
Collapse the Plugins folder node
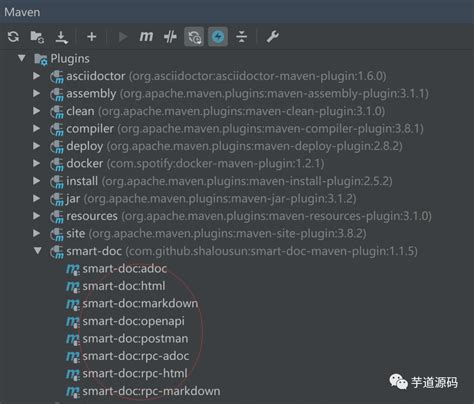point(22,58)
